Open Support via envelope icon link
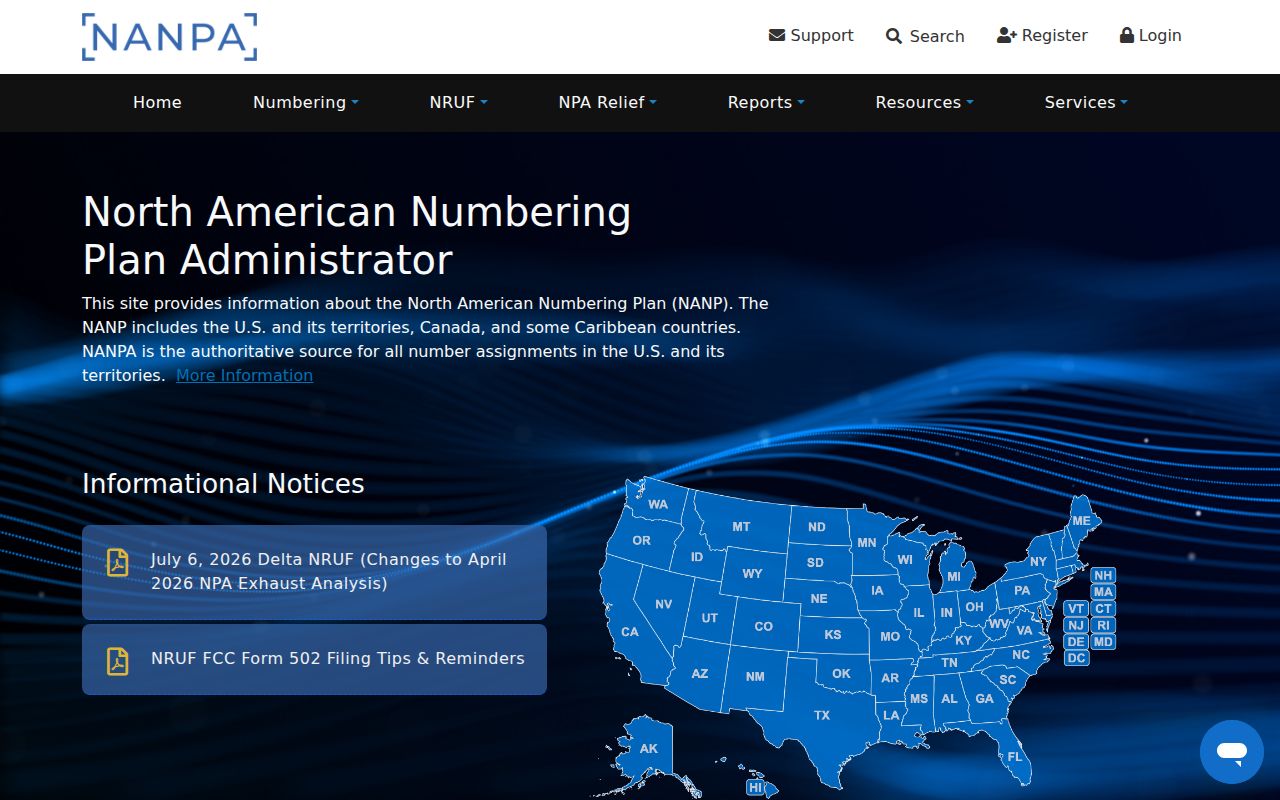 coord(811,35)
